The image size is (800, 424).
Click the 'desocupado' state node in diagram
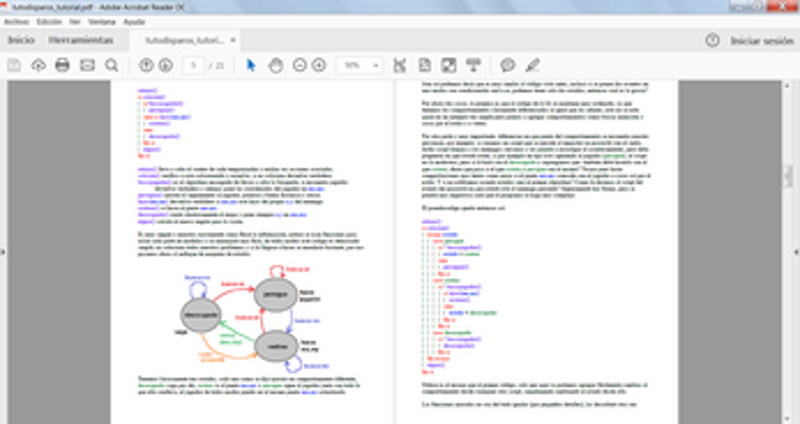[201, 315]
